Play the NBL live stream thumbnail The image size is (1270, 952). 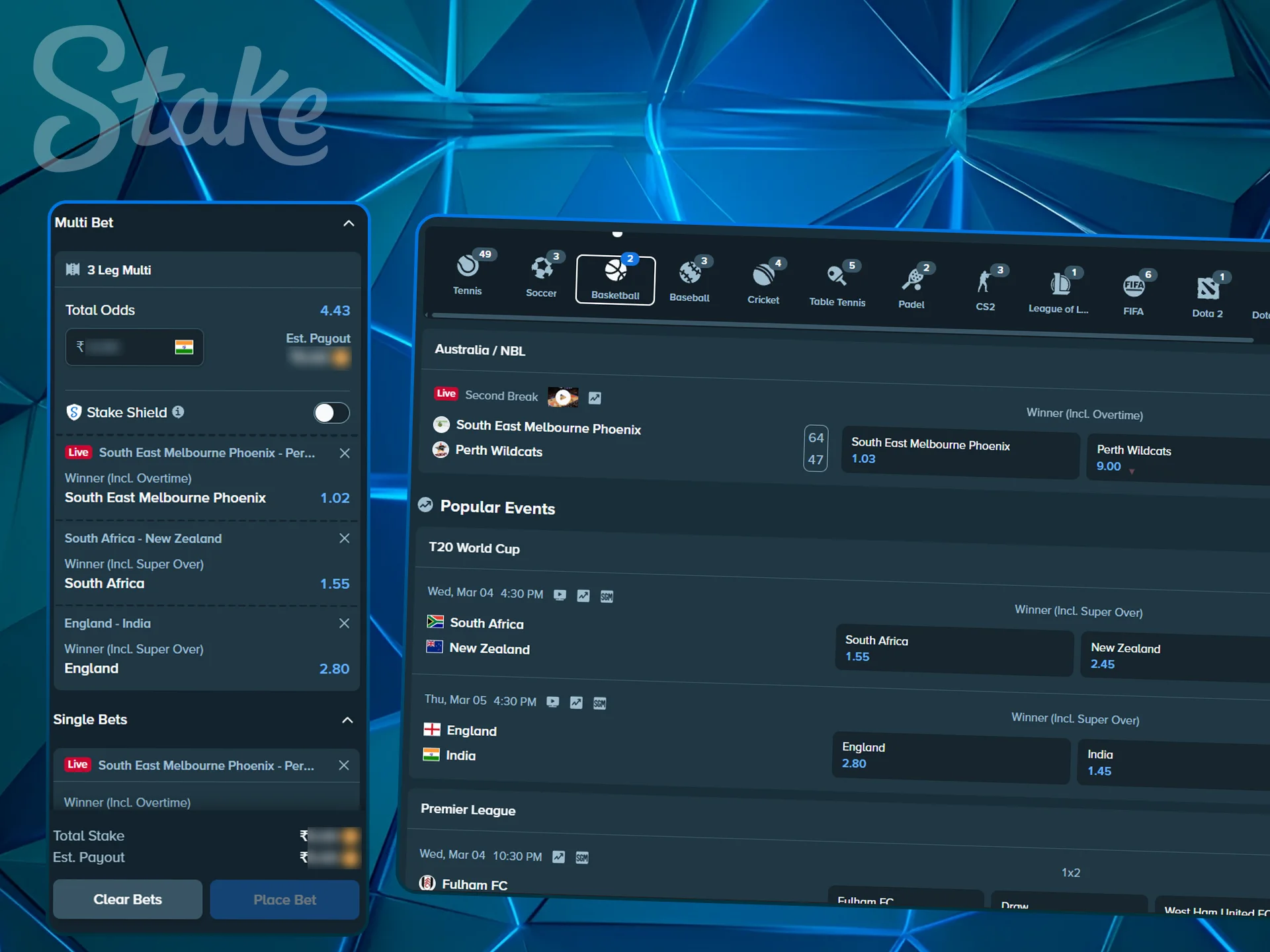pos(563,397)
